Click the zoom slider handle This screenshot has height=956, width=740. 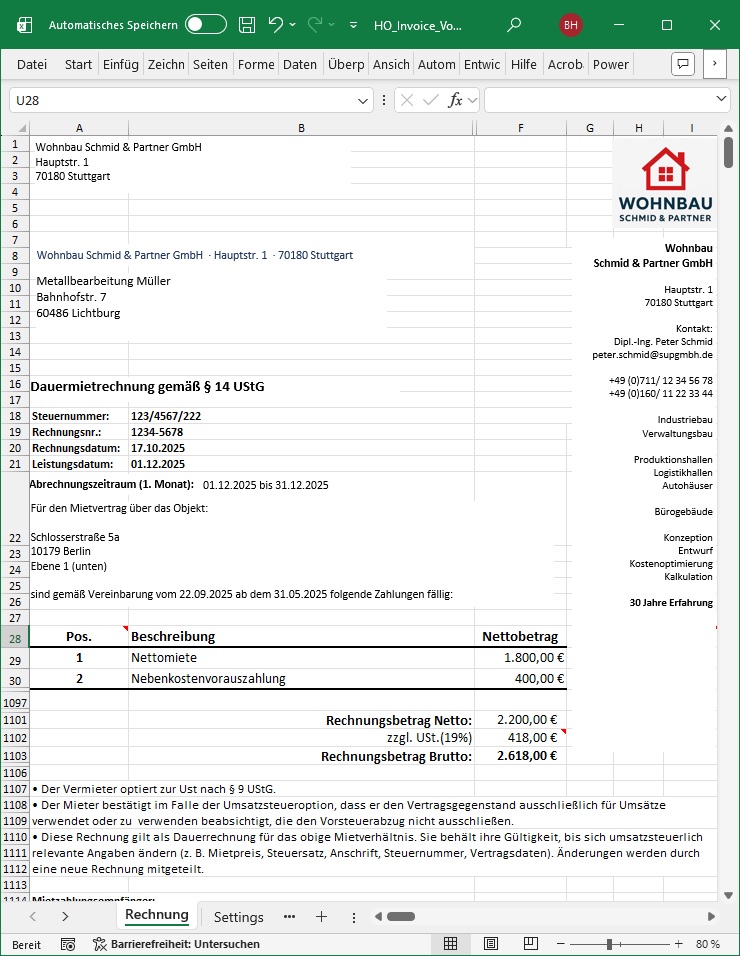tap(611, 944)
